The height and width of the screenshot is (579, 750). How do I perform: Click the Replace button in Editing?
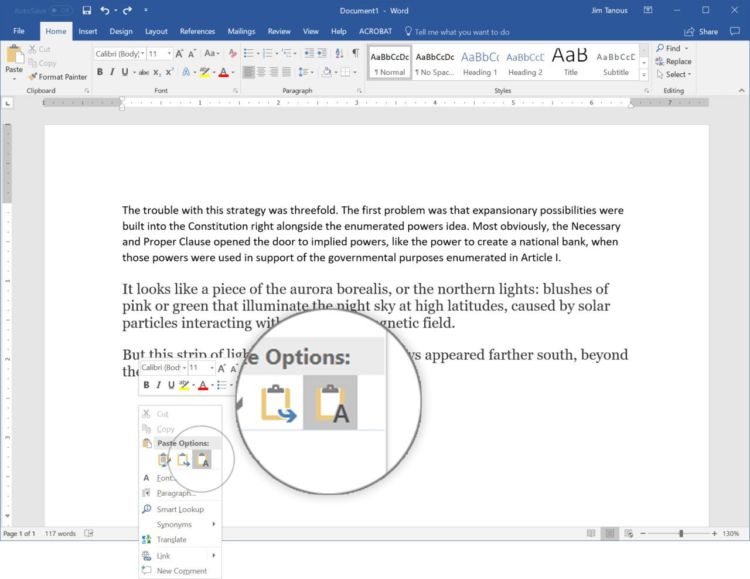[x=673, y=61]
